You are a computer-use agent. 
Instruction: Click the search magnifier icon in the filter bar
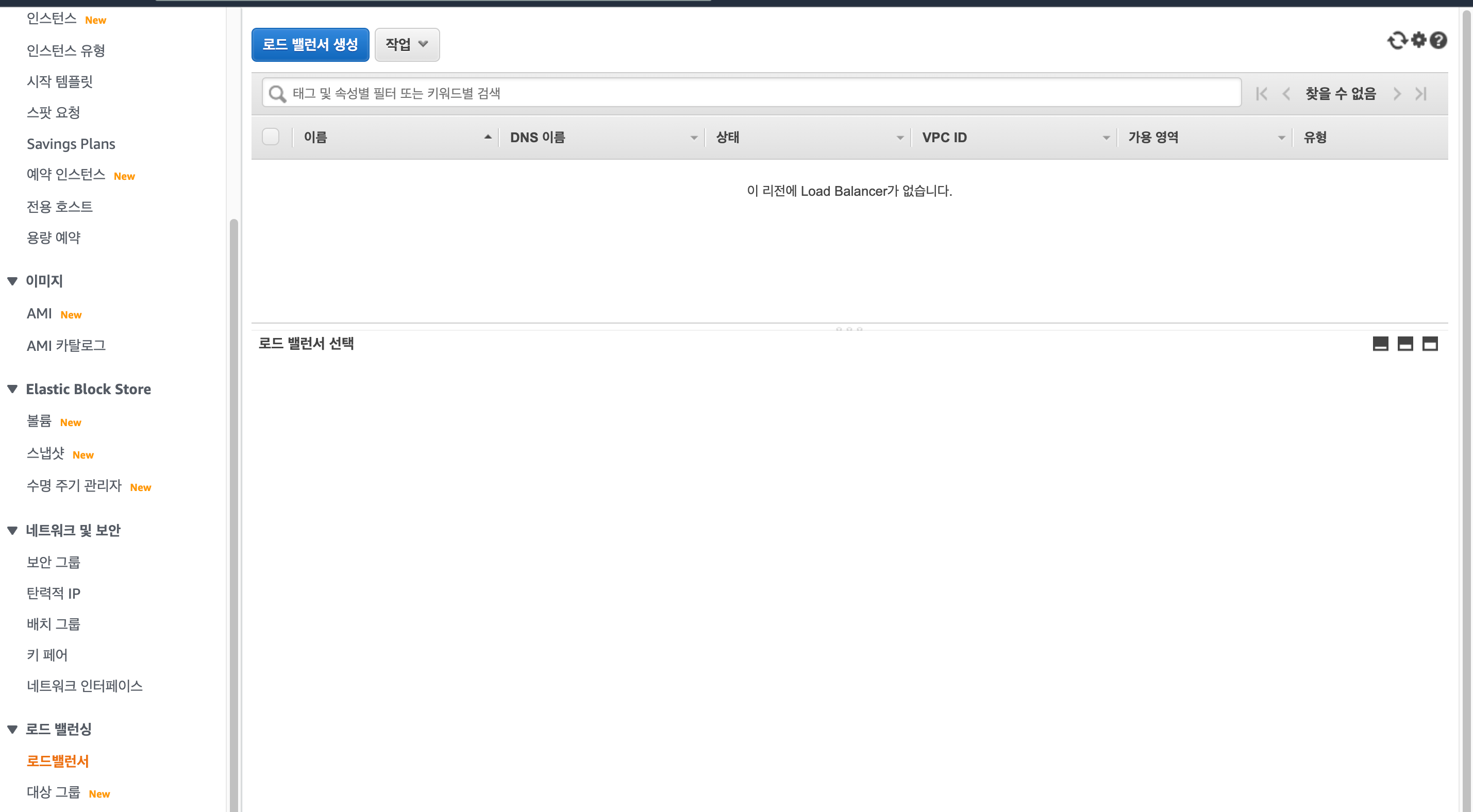coord(277,94)
